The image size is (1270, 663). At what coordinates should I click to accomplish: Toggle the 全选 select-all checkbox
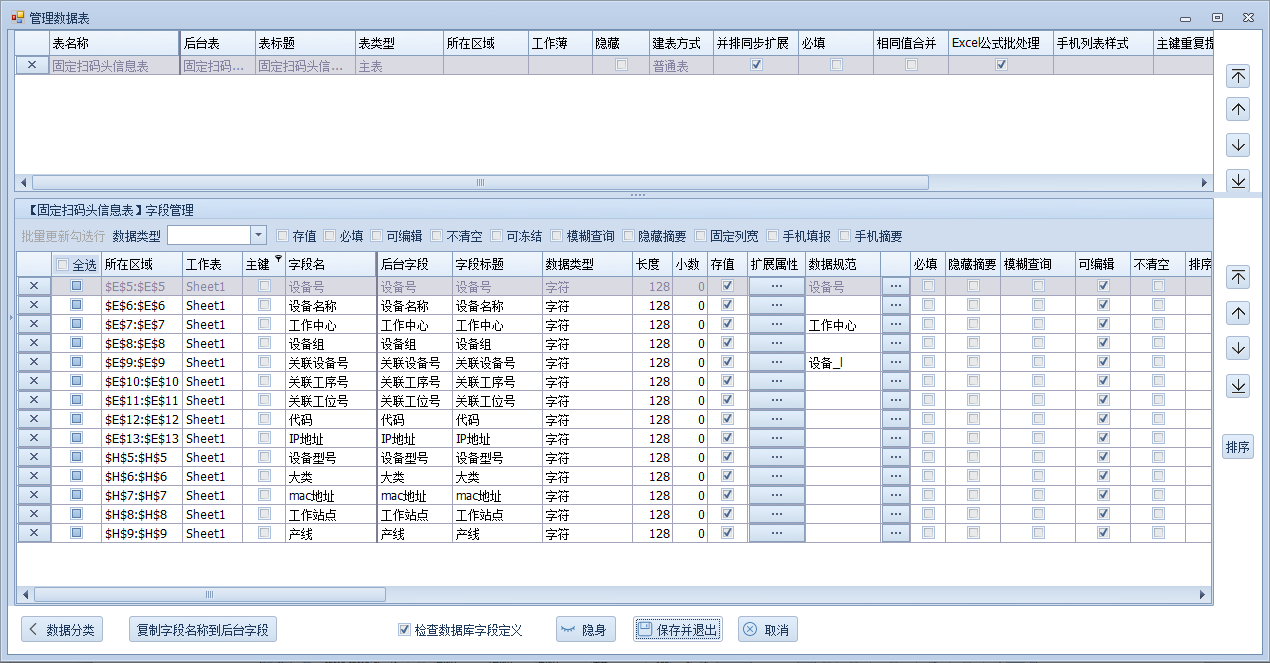click(x=63, y=265)
